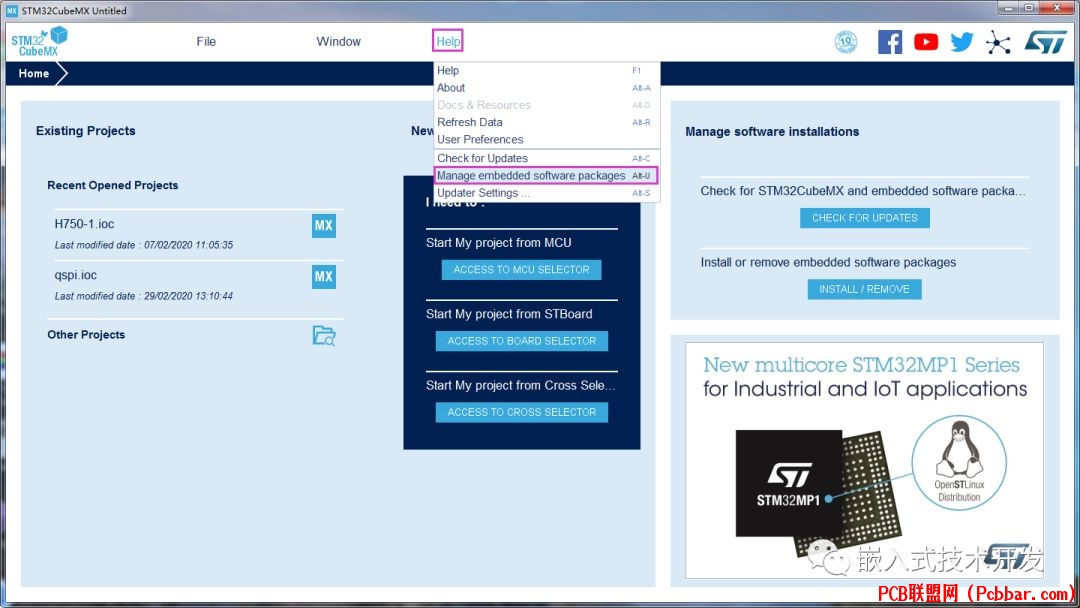Click Manage software installations heading

(772, 132)
